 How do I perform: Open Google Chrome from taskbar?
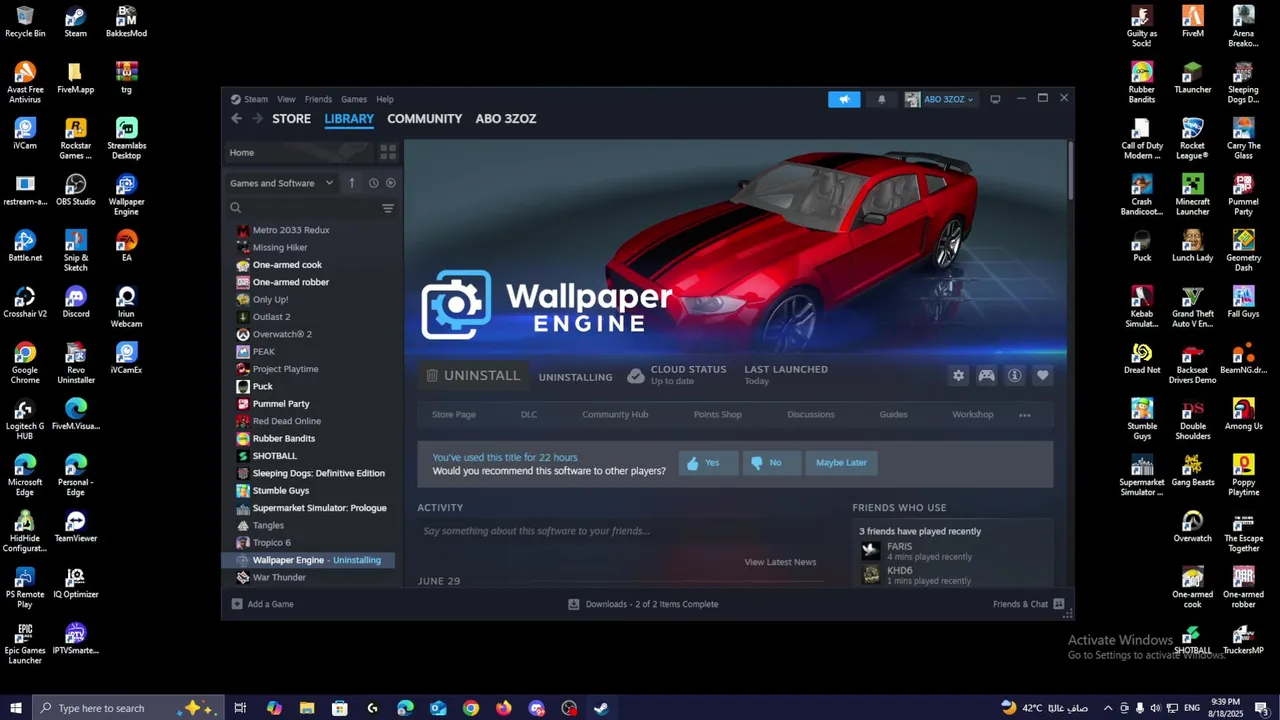[x=471, y=708]
